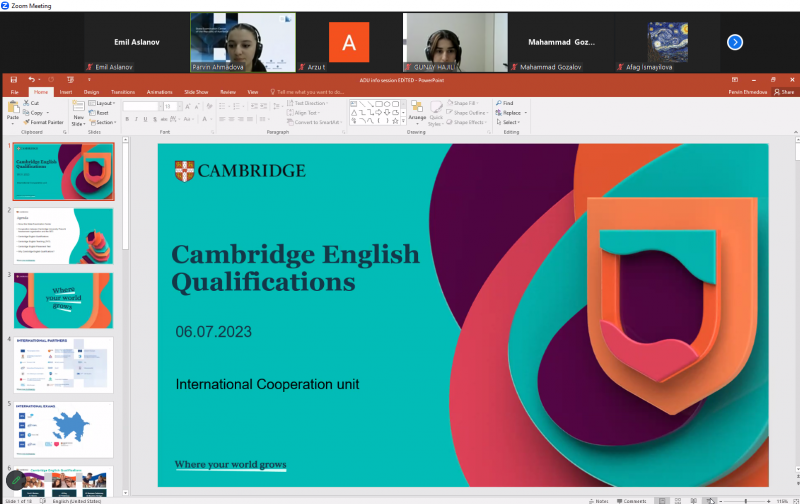Open Customize Quick Access Toolbar arrow
The image size is (800, 504).
(x=89, y=80)
